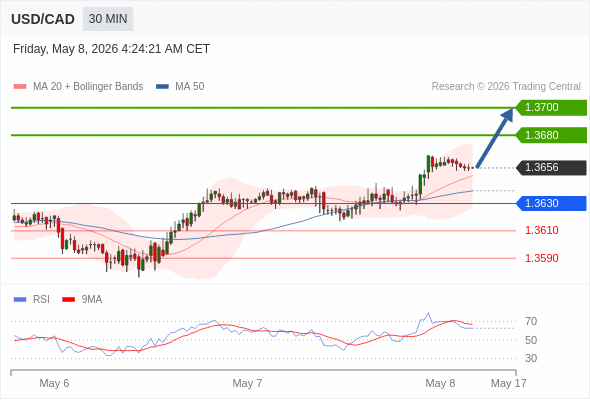The height and width of the screenshot is (400, 590).
Task: Click the black 1.3656 current price tag
Action: tap(551, 167)
